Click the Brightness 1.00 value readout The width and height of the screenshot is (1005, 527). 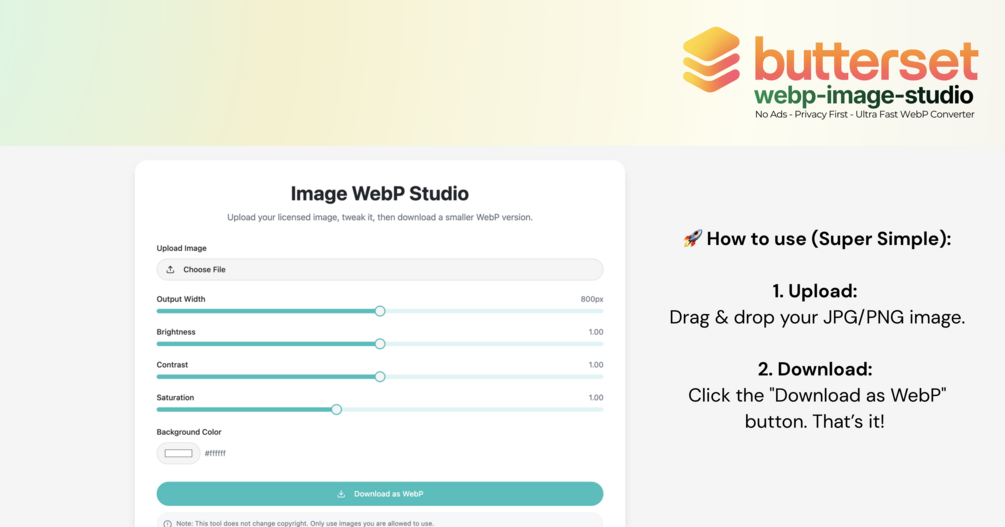tap(595, 332)
